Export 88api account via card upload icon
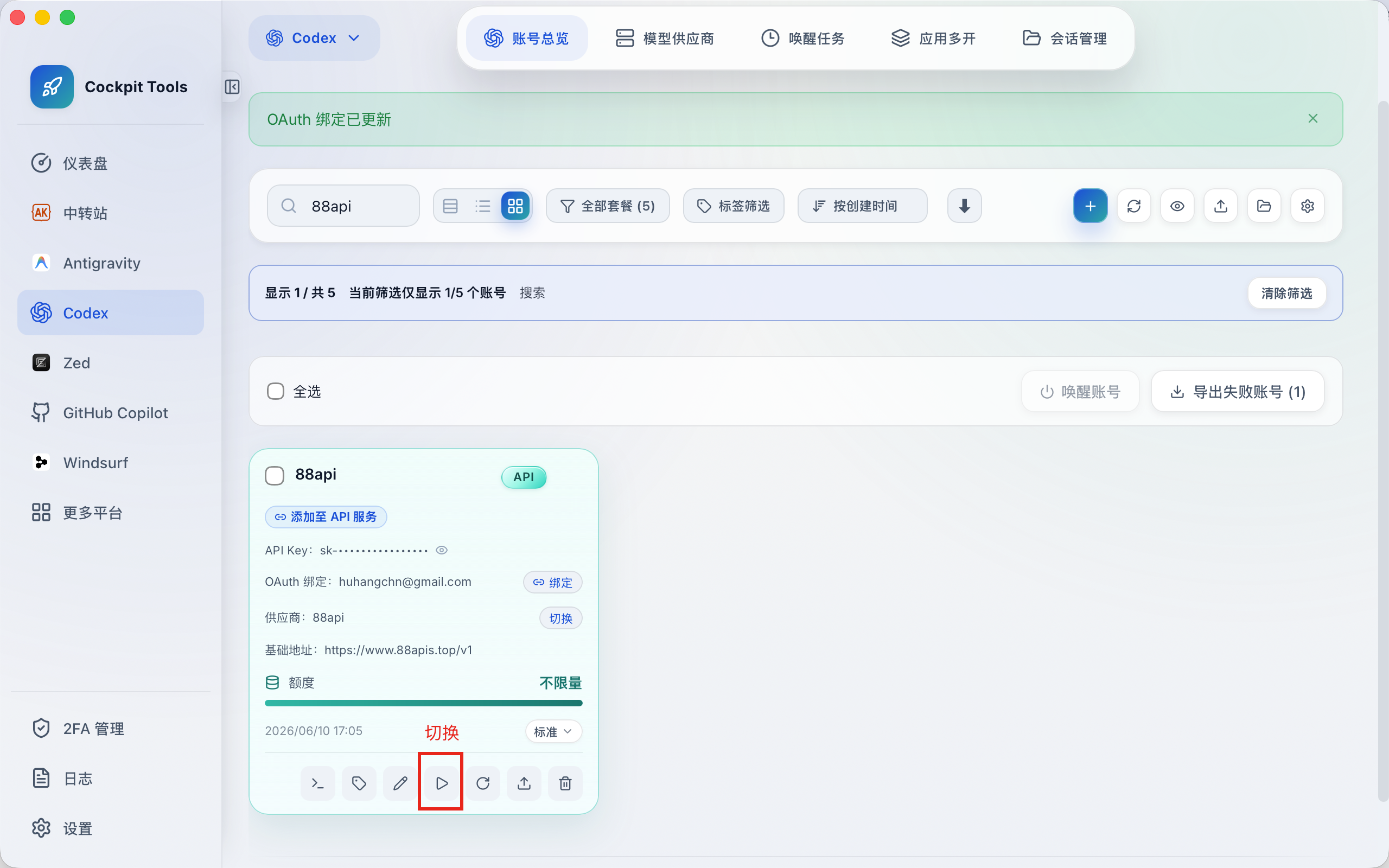This screenshot has width=1389, height=868. pyautogui.click(x=524, y=783)
